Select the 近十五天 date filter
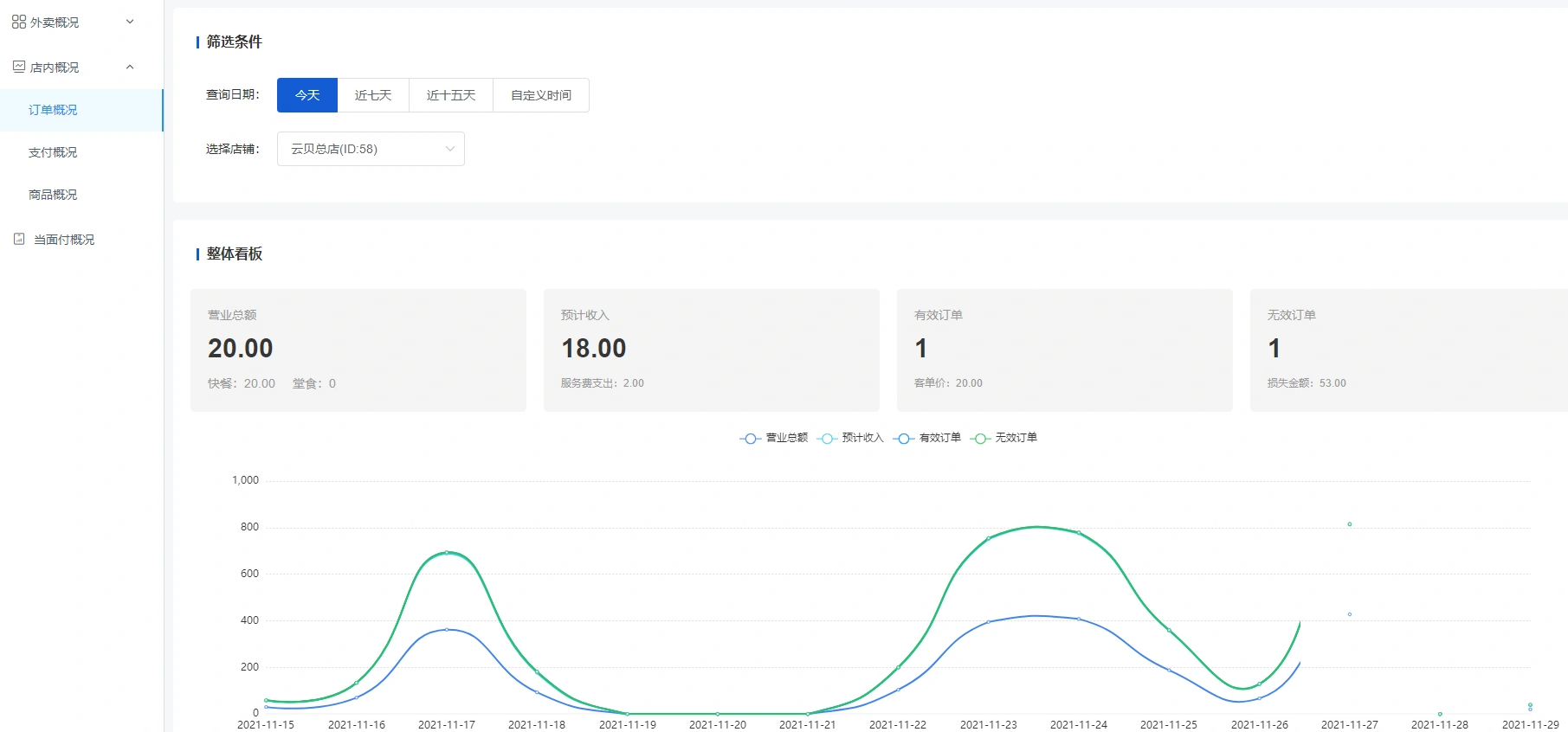Viewport: 1568px width, 732px height. point(451,95)
